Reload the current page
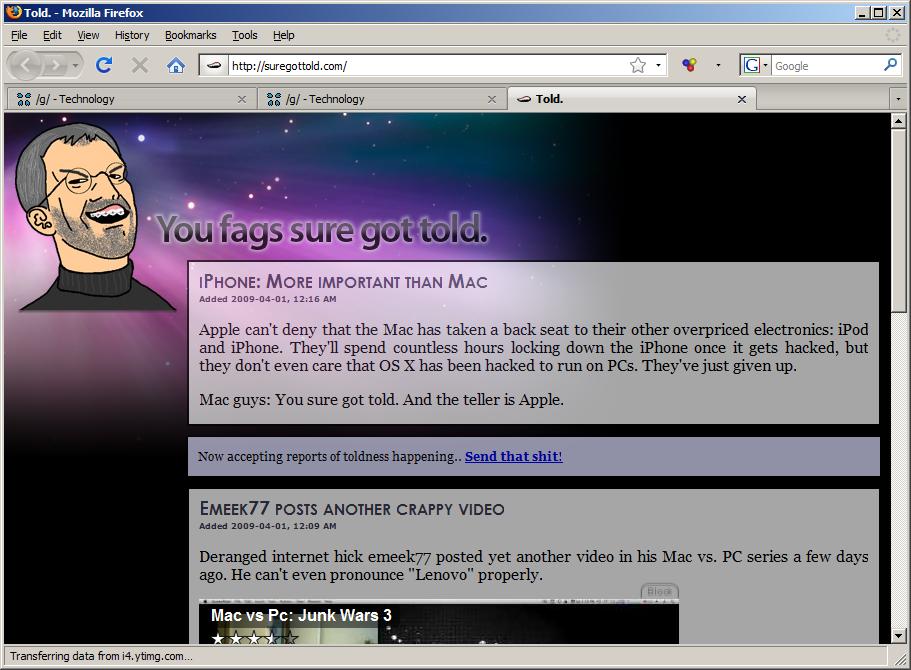The width and height of the screenshot is (911, 670). coord(103,66)
